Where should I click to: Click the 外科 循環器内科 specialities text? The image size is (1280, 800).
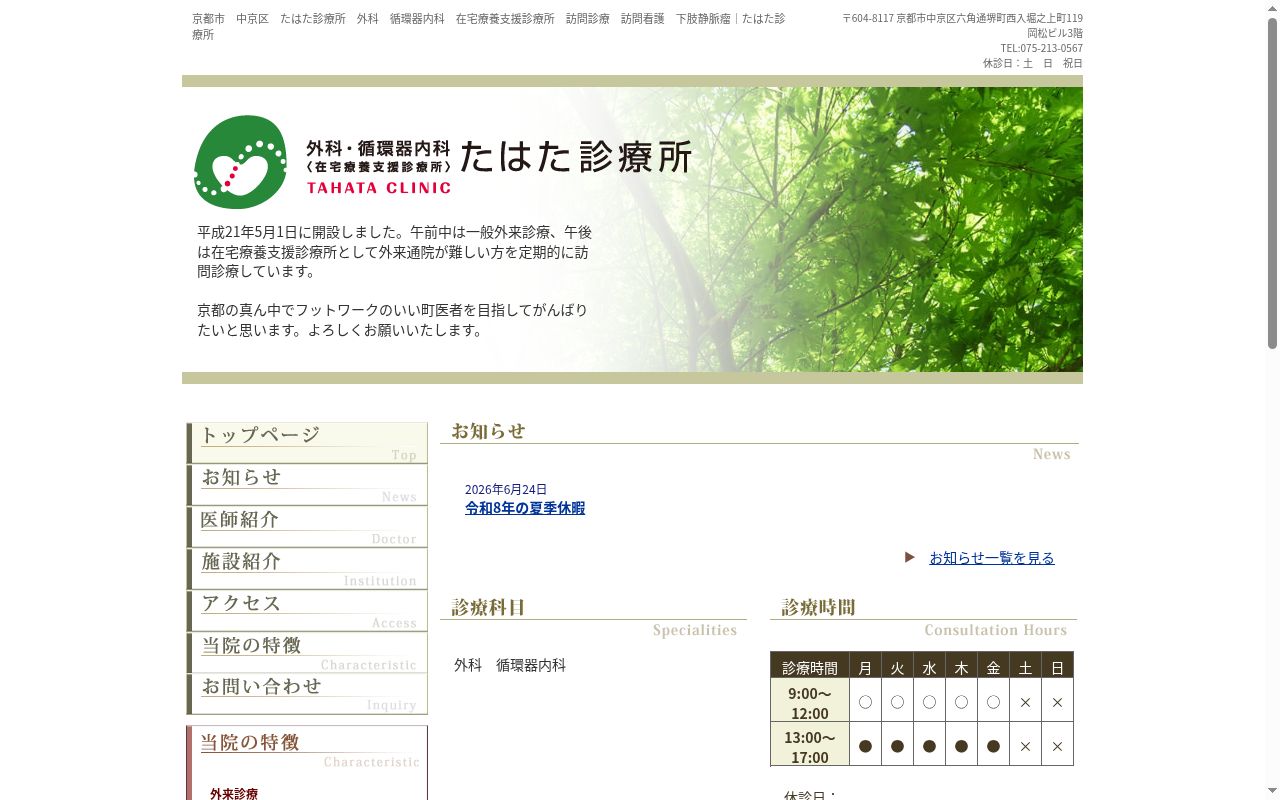click(510, 665)
